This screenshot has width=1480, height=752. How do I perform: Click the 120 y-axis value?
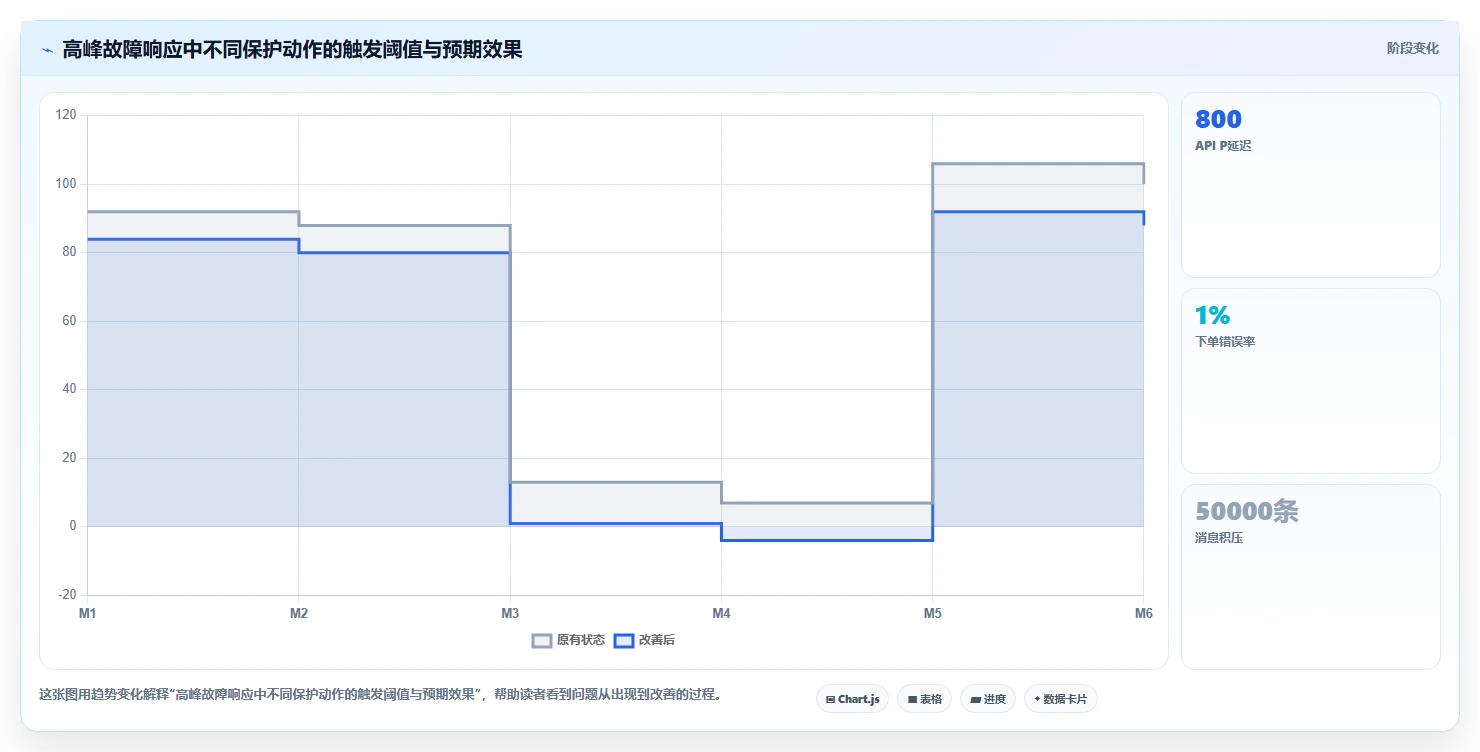[67, 115]
